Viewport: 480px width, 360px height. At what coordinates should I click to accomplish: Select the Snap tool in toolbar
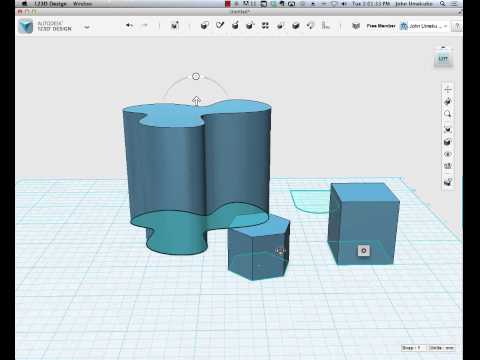click(x=311, y=25)
